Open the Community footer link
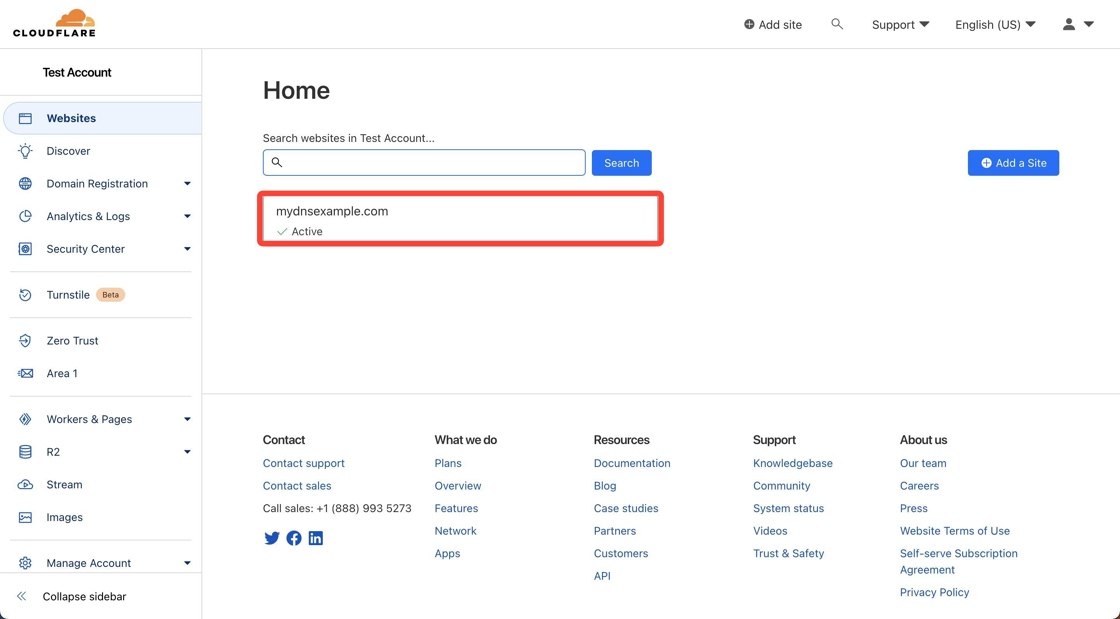 coord(781,486)
